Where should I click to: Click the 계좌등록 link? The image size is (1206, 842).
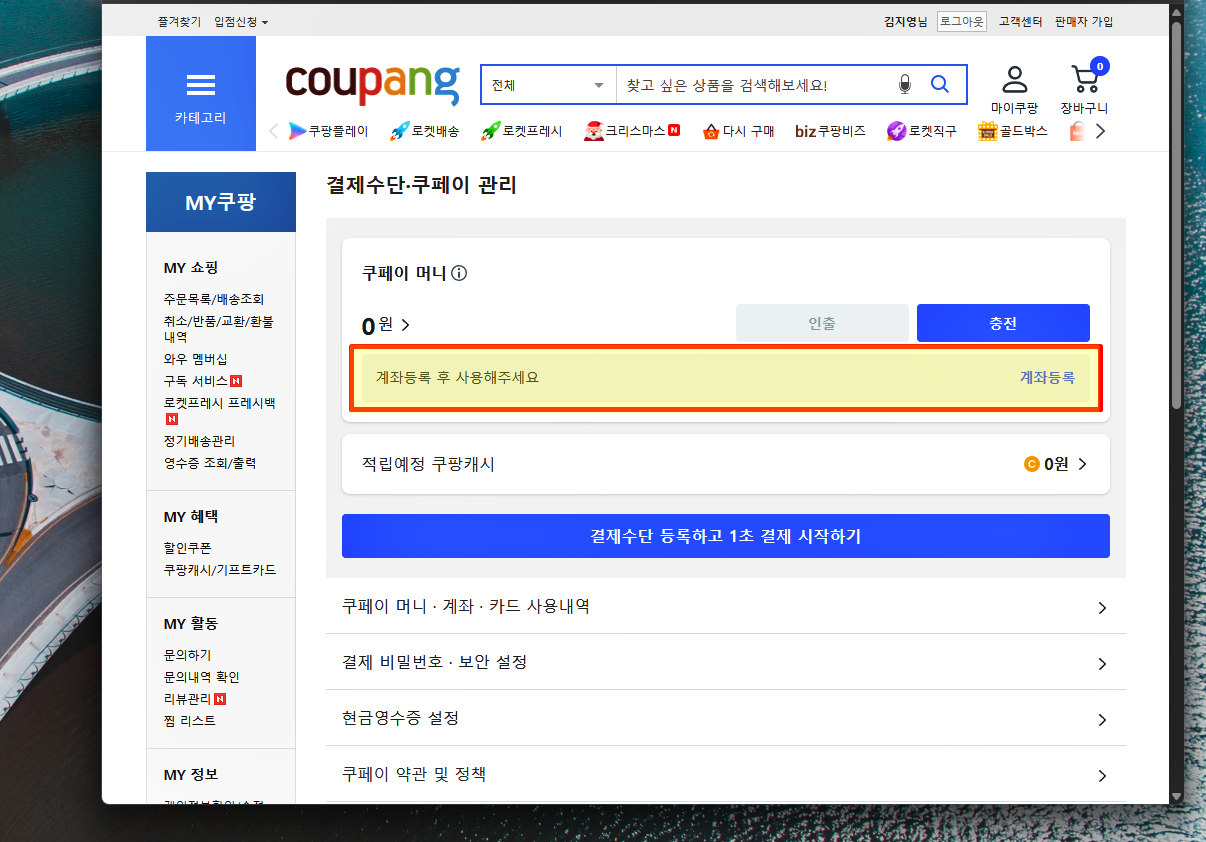[x=1047, y=378]
